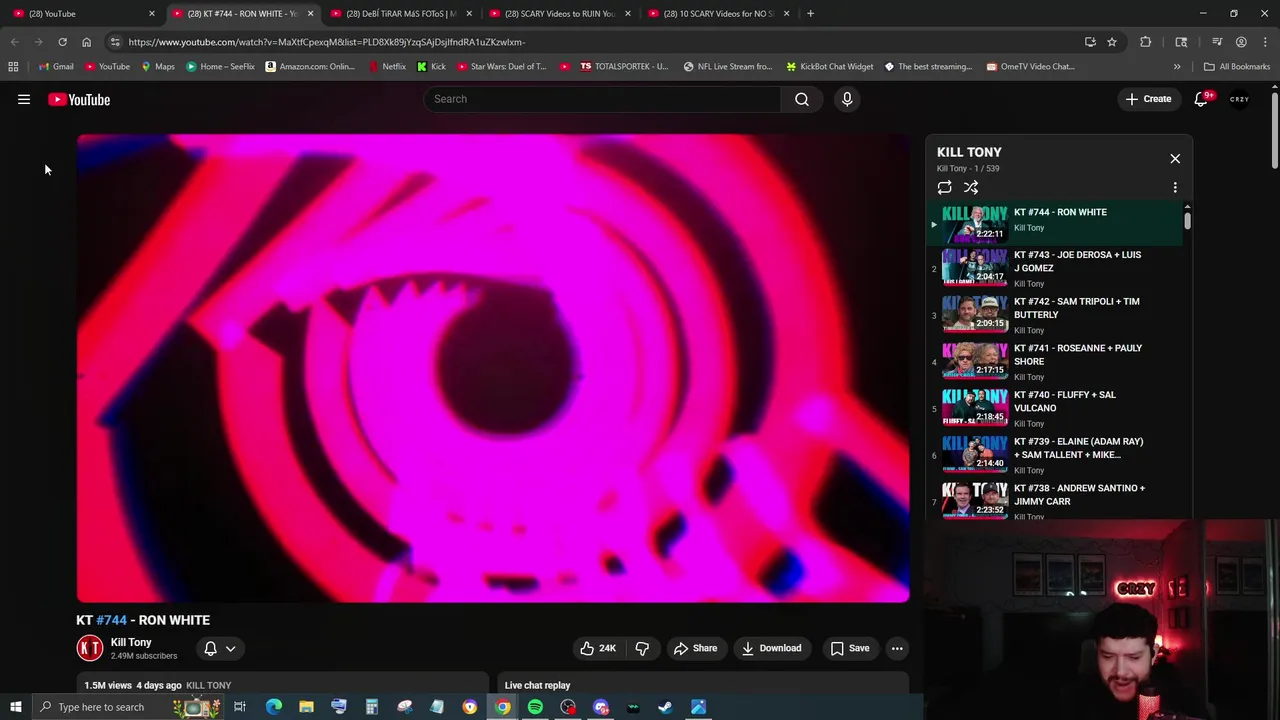Open Spotify from the taskbar
1280x720 pixels.
pyautogui.click(x=535, y=707)
